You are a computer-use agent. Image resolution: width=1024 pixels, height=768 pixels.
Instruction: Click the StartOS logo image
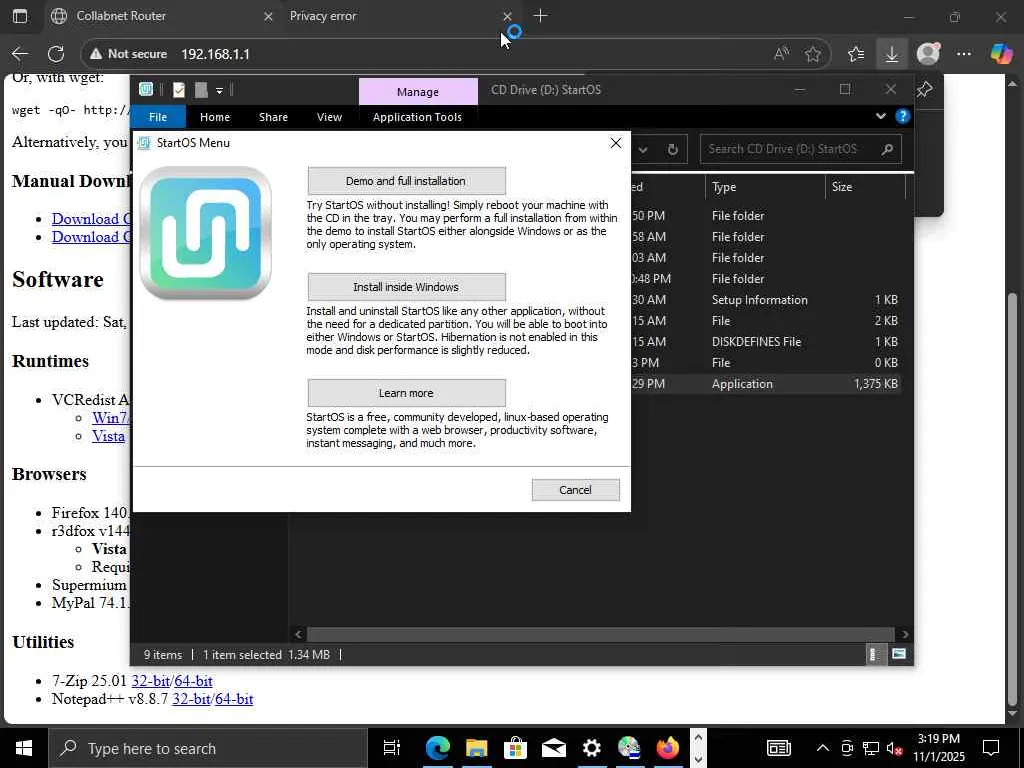click(206, 234)
